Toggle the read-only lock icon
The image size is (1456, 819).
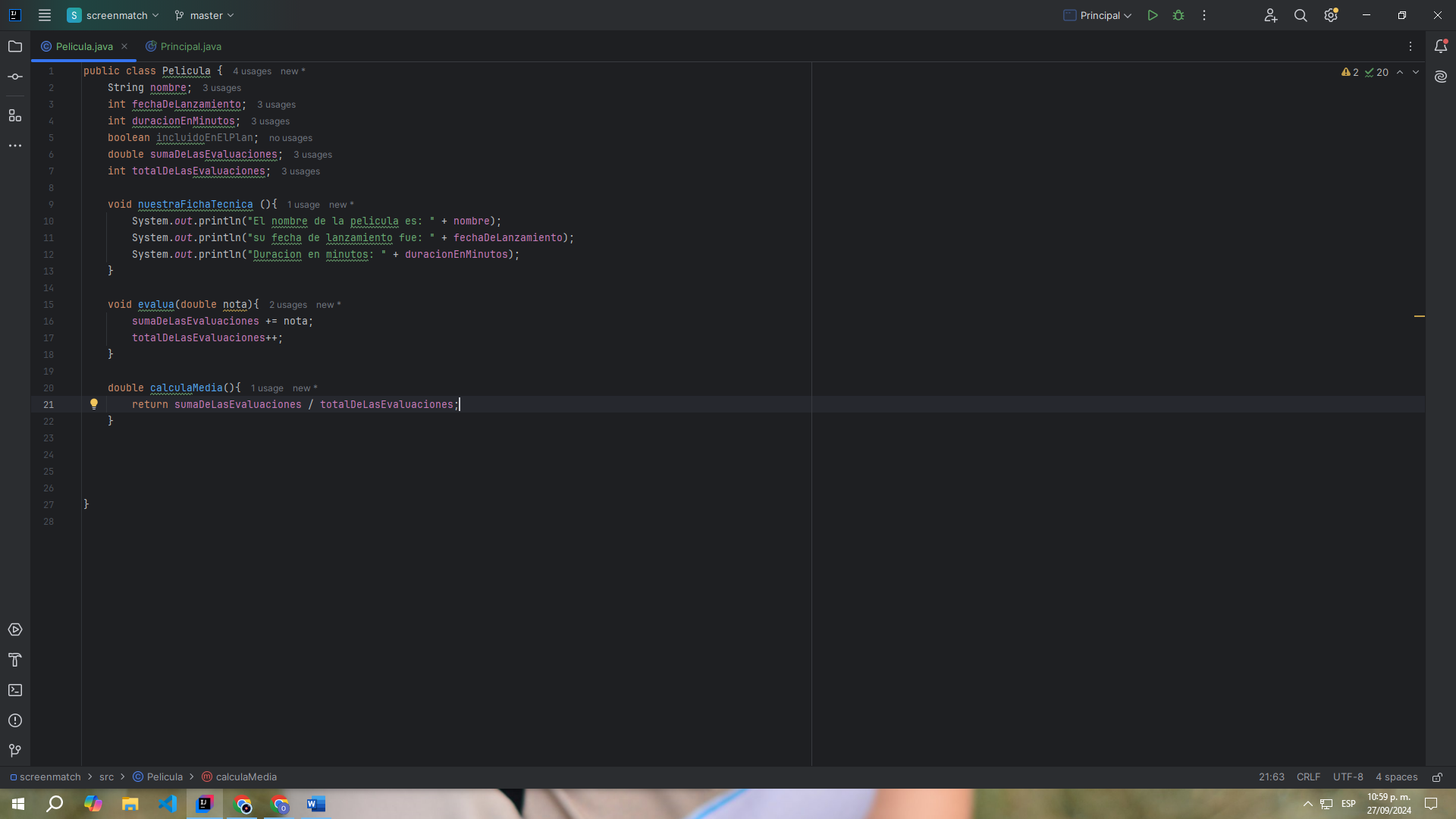(x=1437, y=777)
